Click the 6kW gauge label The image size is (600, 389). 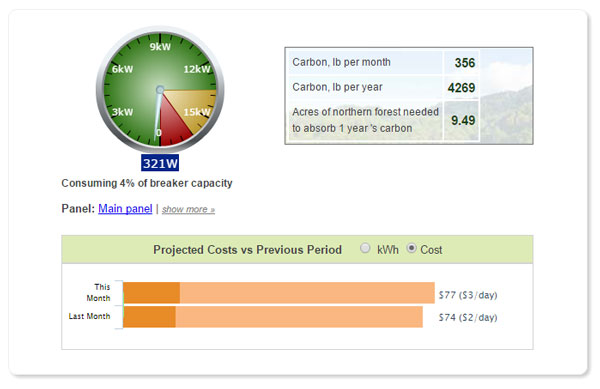point(122,69)
